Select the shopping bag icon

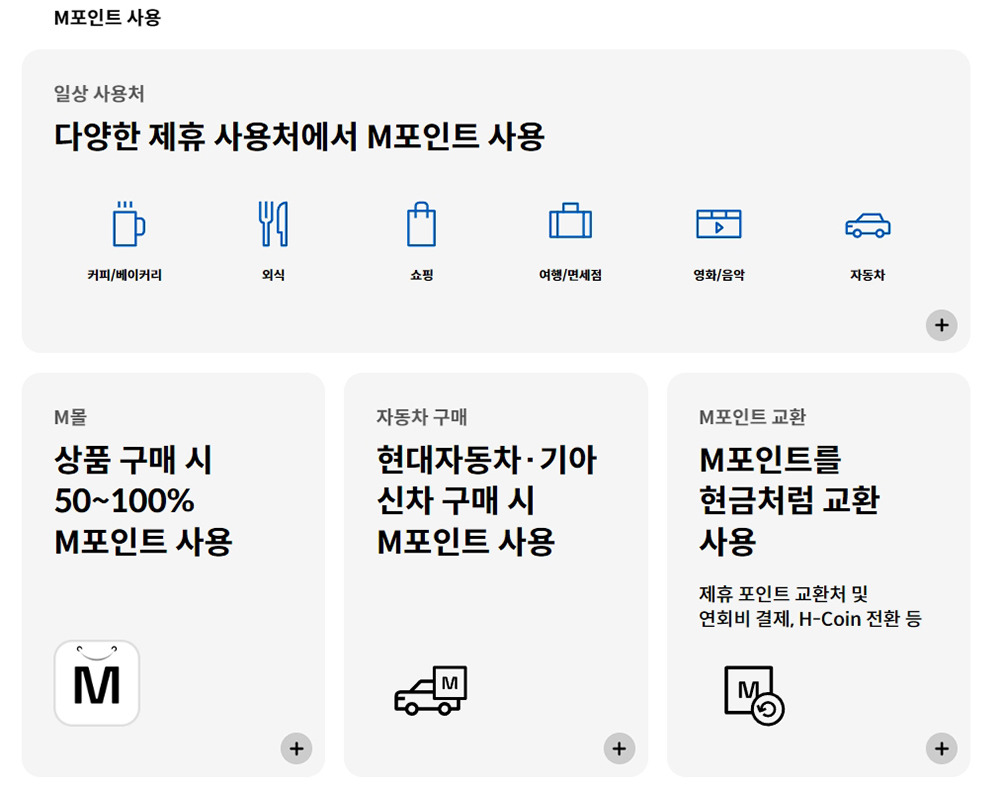click(422, 224)
